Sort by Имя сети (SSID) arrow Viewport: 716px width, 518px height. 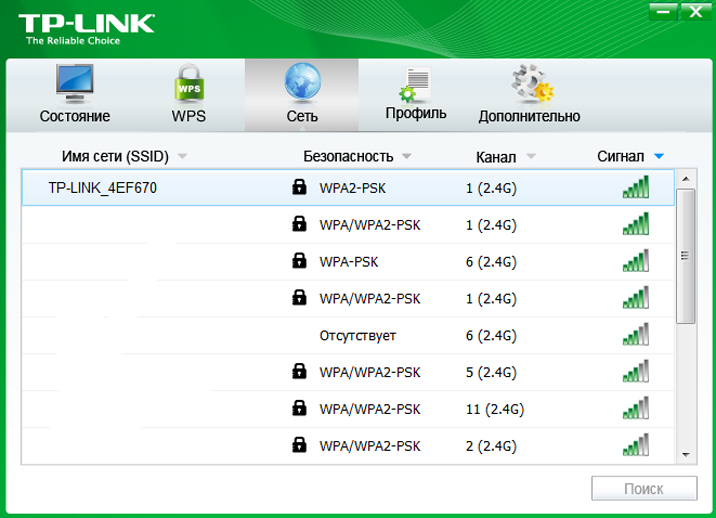tap(182, 157)
